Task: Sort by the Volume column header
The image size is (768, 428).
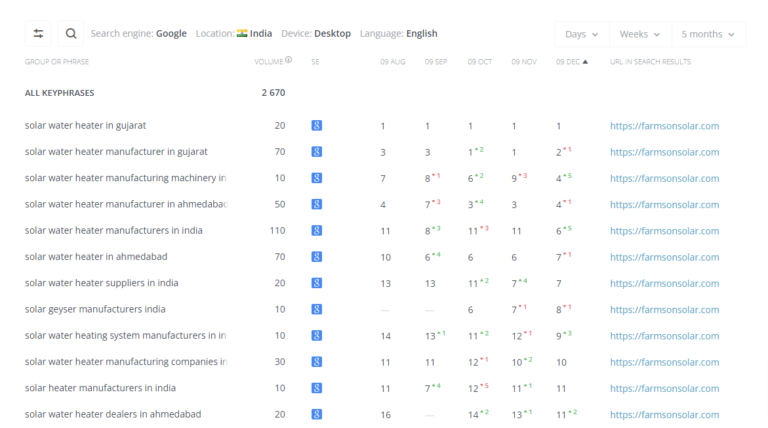Action: [268, 62]
